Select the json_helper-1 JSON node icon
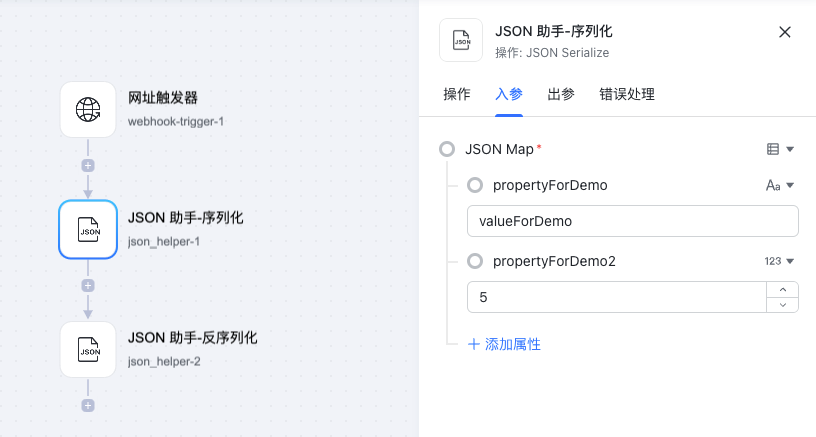816x437 pixels. point(88,229)
